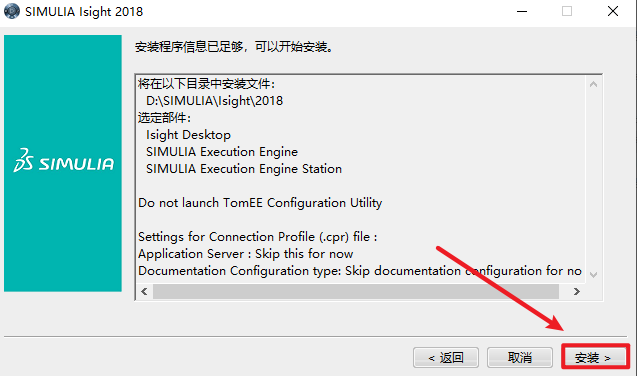637x376 pixels.
Task: Start installation with the 安装 button
Action: [595, 357]
